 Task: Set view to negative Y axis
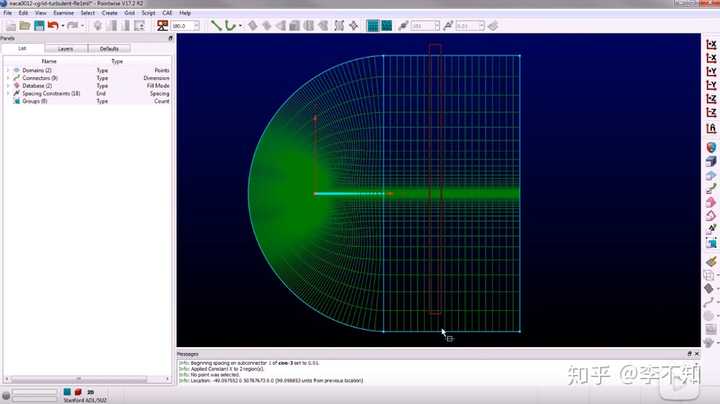coord(711,85)
